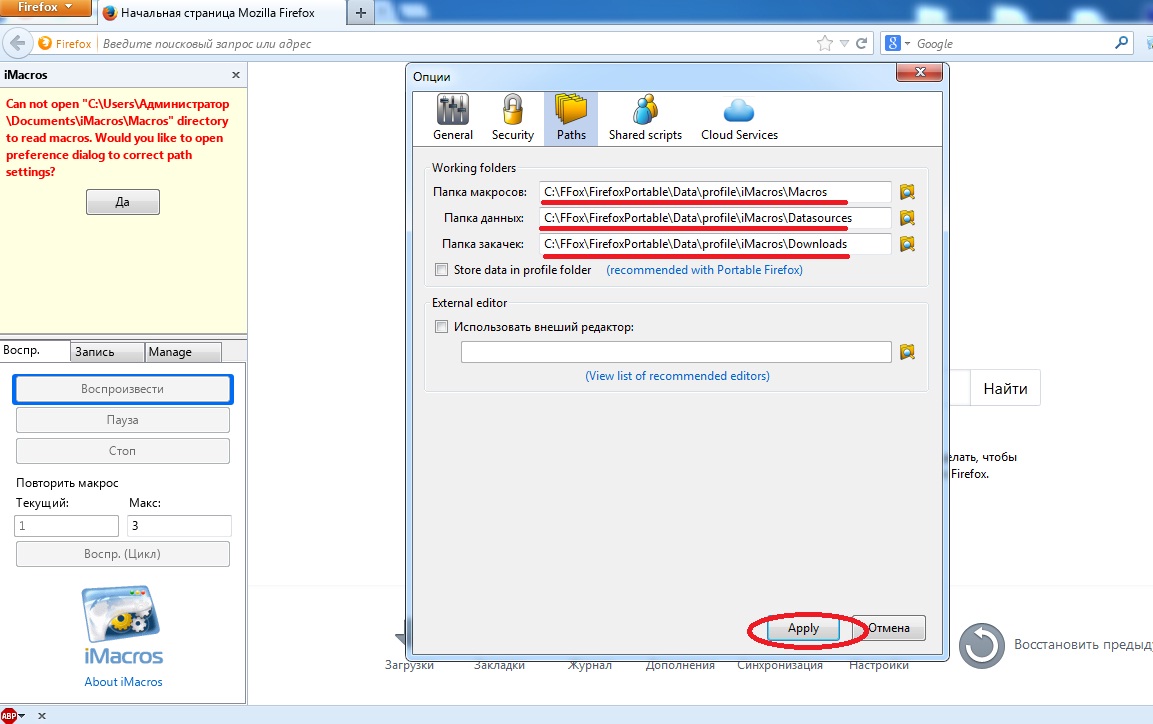Viewport: 1153px width, 724px height.
Task: Open the Cloud Services tab
Action: (739, 118)
